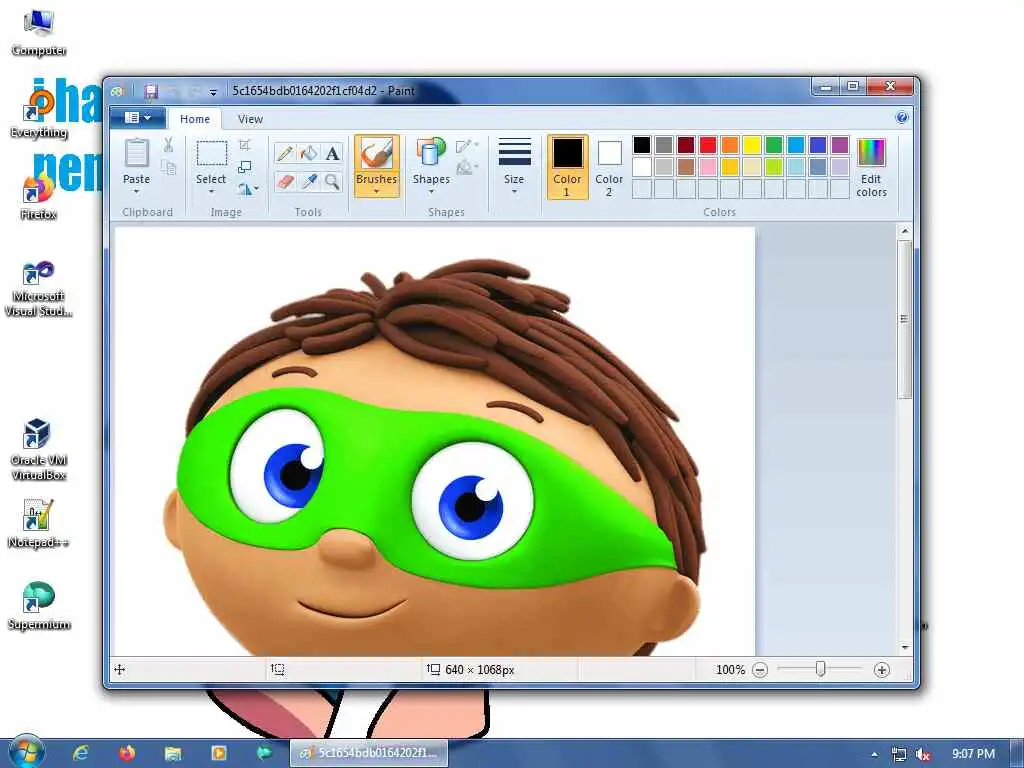Click the Size line thickness icon
The width and height of the screenshot is (1024, 768).
514,152
